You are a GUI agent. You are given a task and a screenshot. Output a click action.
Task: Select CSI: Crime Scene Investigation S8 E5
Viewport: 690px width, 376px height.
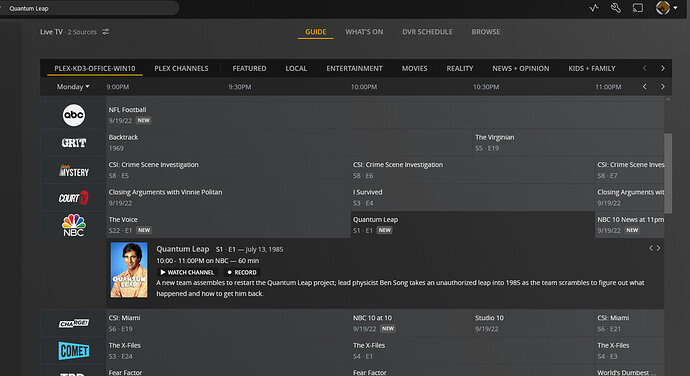point(228,170)
